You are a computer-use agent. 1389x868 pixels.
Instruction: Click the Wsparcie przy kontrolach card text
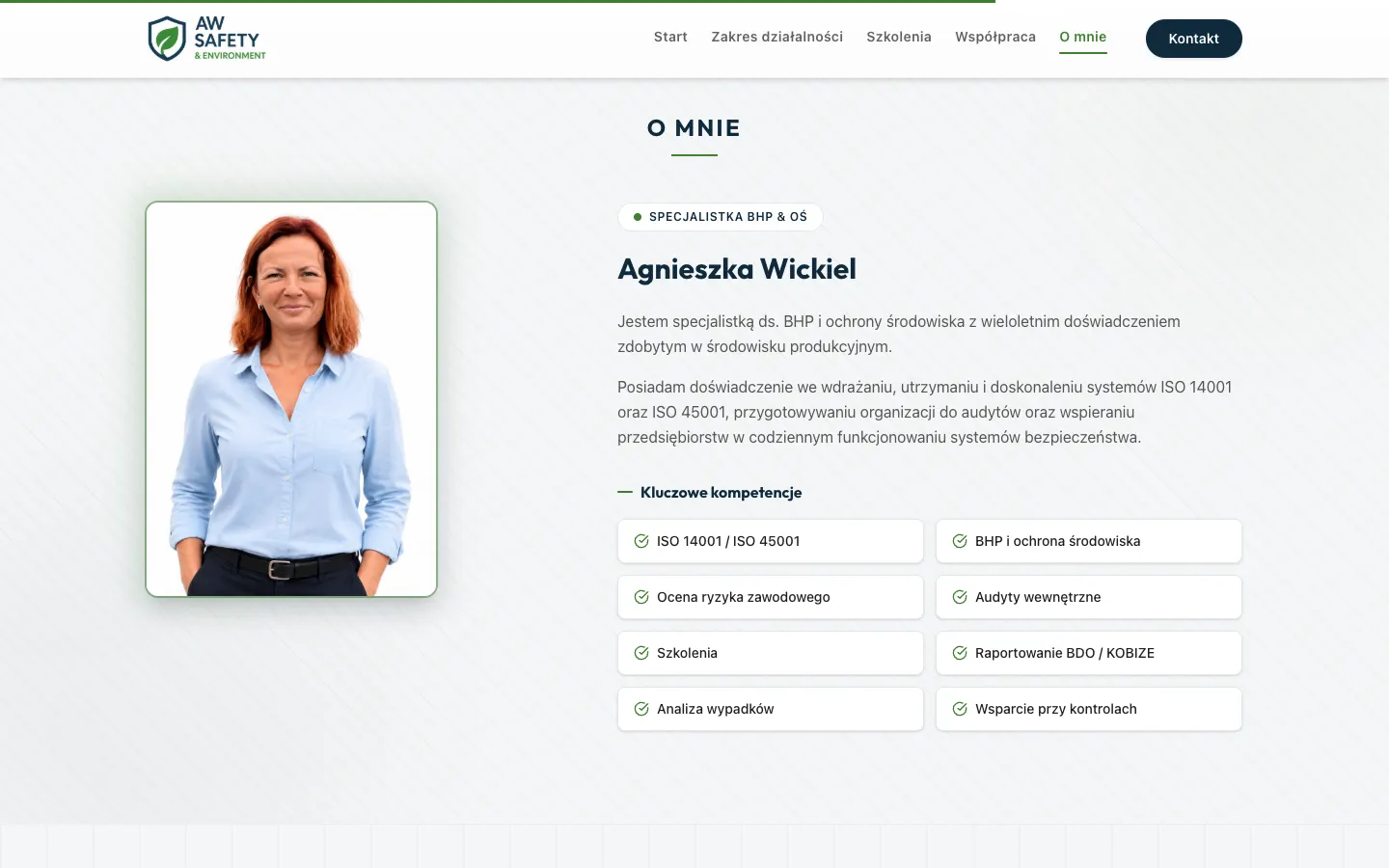pyautogui.click(x=1056, y=709)
